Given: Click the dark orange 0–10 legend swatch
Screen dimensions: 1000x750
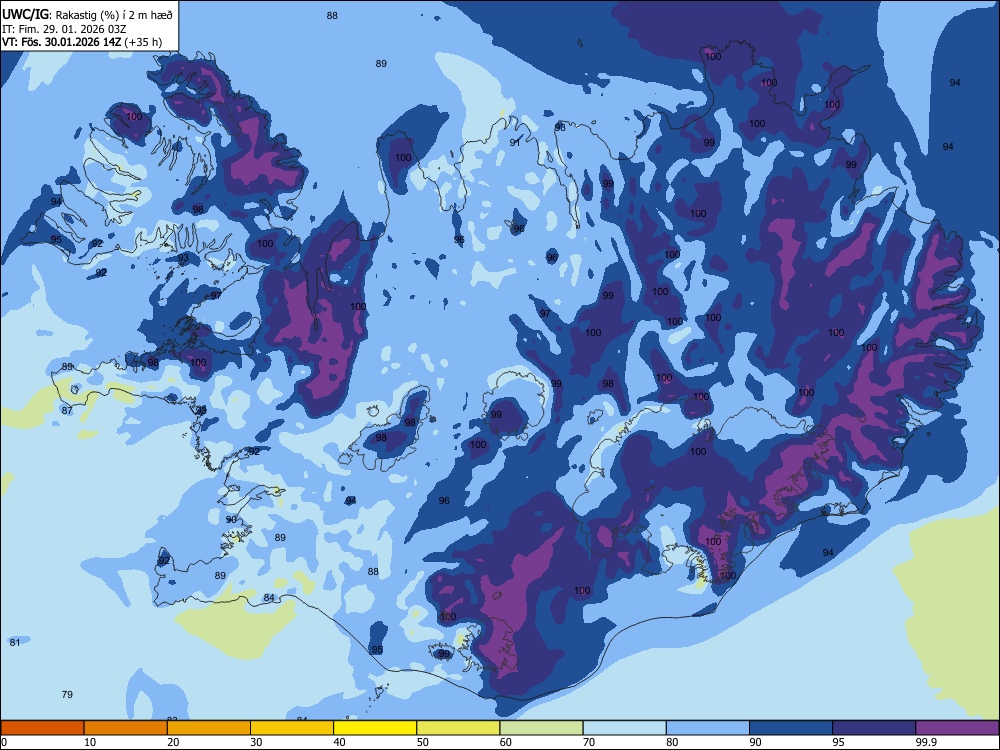Looking at the screenshot, I should pyautogui.click(x=42, y=728).
